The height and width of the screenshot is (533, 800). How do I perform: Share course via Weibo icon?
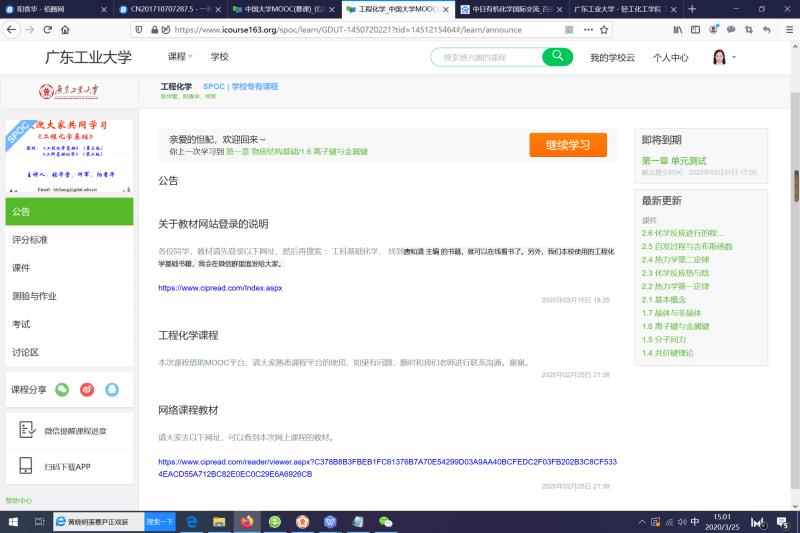[87, 389]
